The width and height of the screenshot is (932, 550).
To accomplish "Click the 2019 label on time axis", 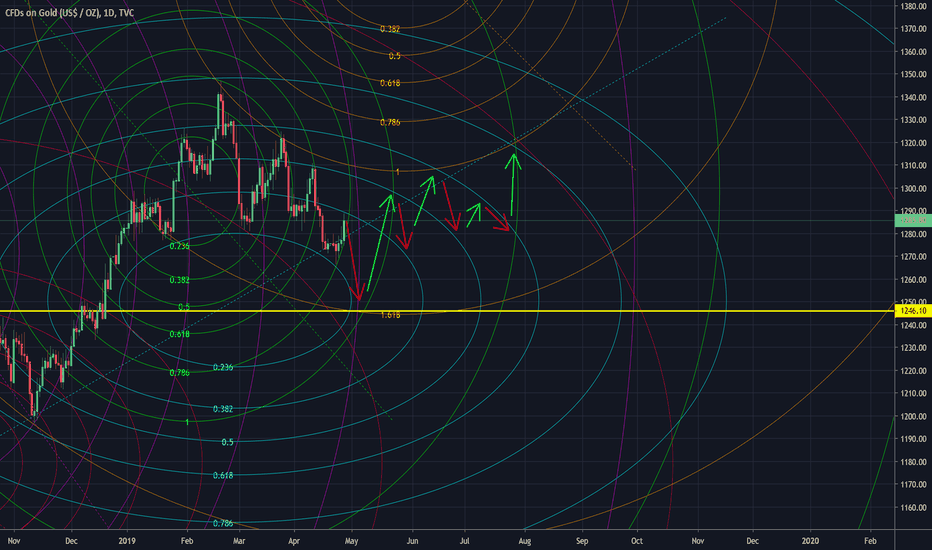I will click(127, 541).
